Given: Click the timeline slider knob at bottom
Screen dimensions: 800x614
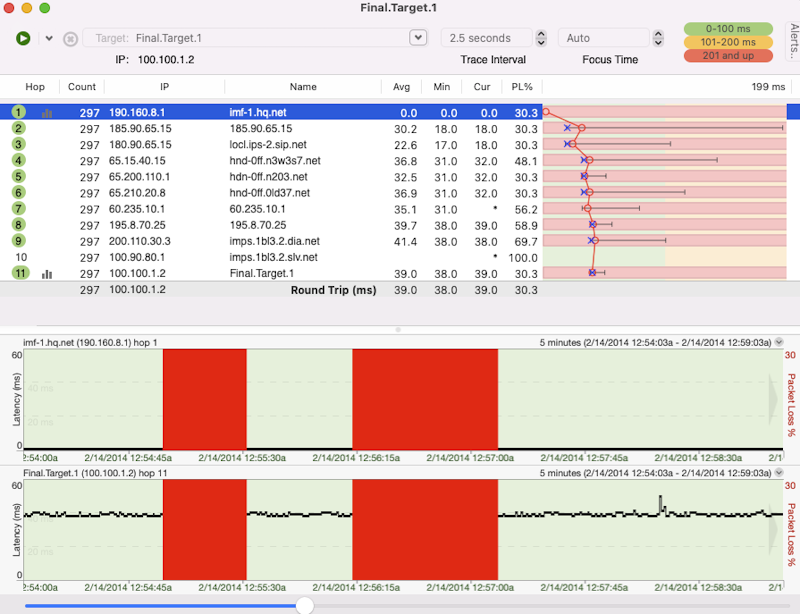Looking at the screenshot, I should coord(305,605).
